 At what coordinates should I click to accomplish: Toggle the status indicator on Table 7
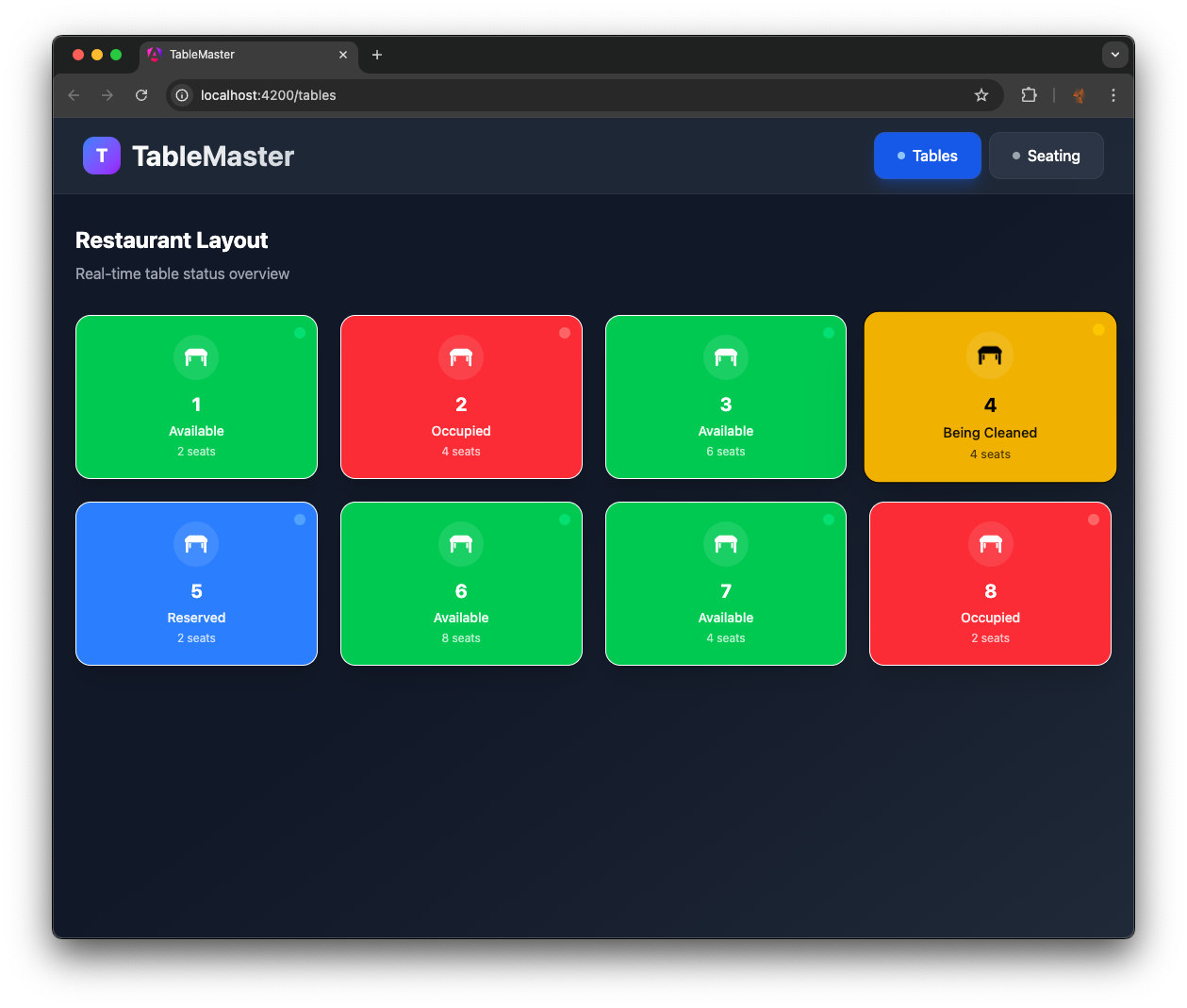(x=829, y=519)
